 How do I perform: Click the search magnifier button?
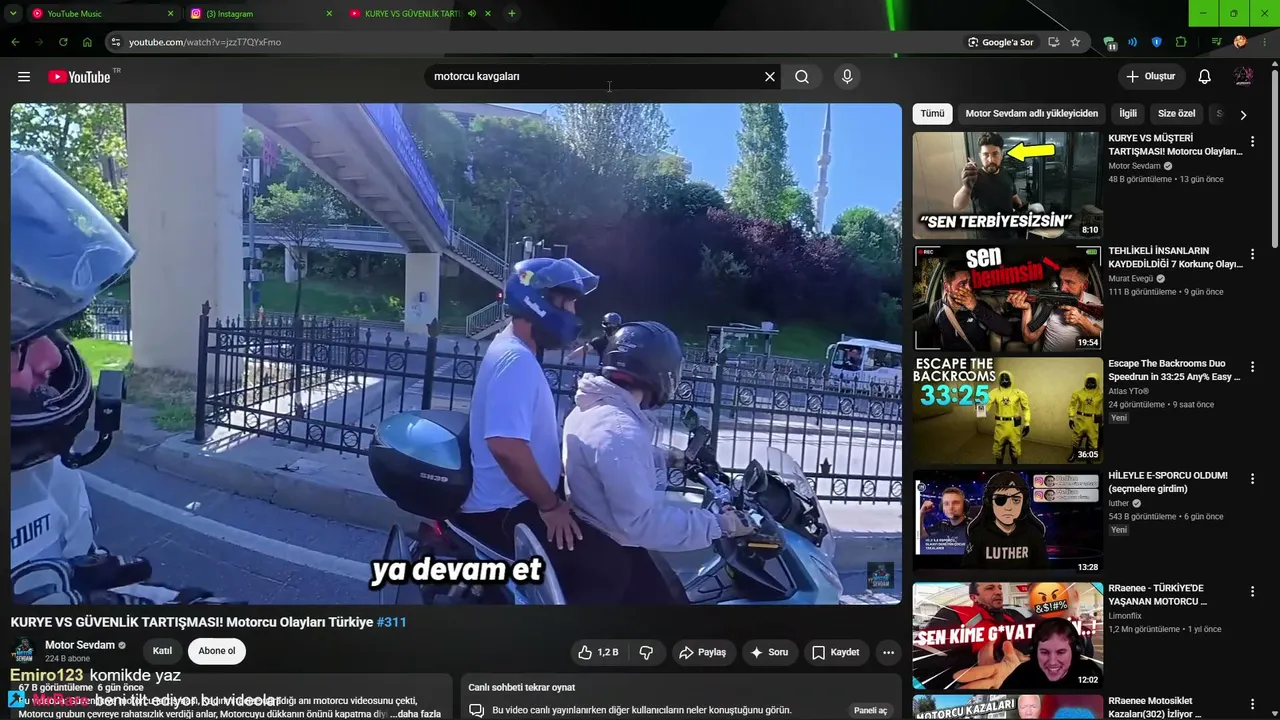pyautogui.click(x=802, y=77)
